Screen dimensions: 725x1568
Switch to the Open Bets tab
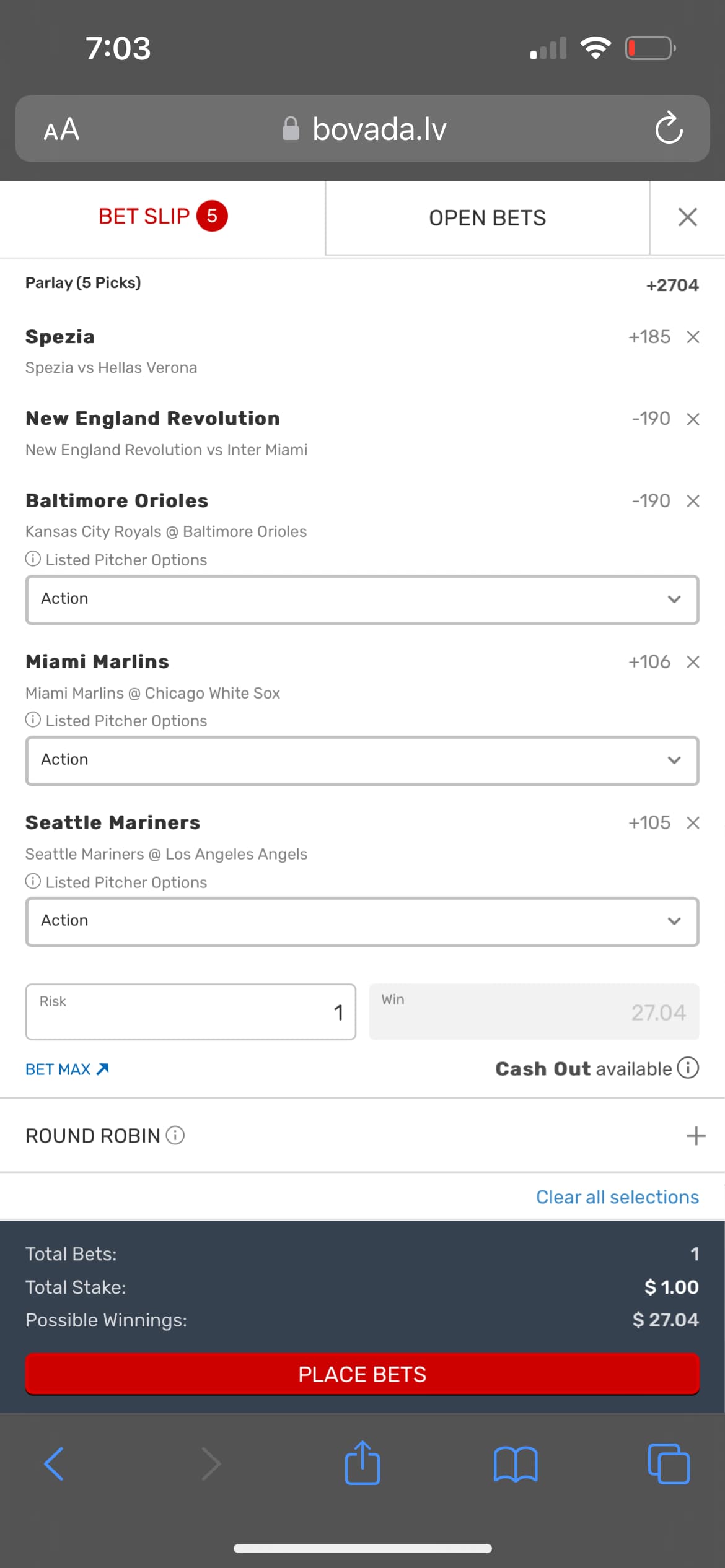[487, 218]
